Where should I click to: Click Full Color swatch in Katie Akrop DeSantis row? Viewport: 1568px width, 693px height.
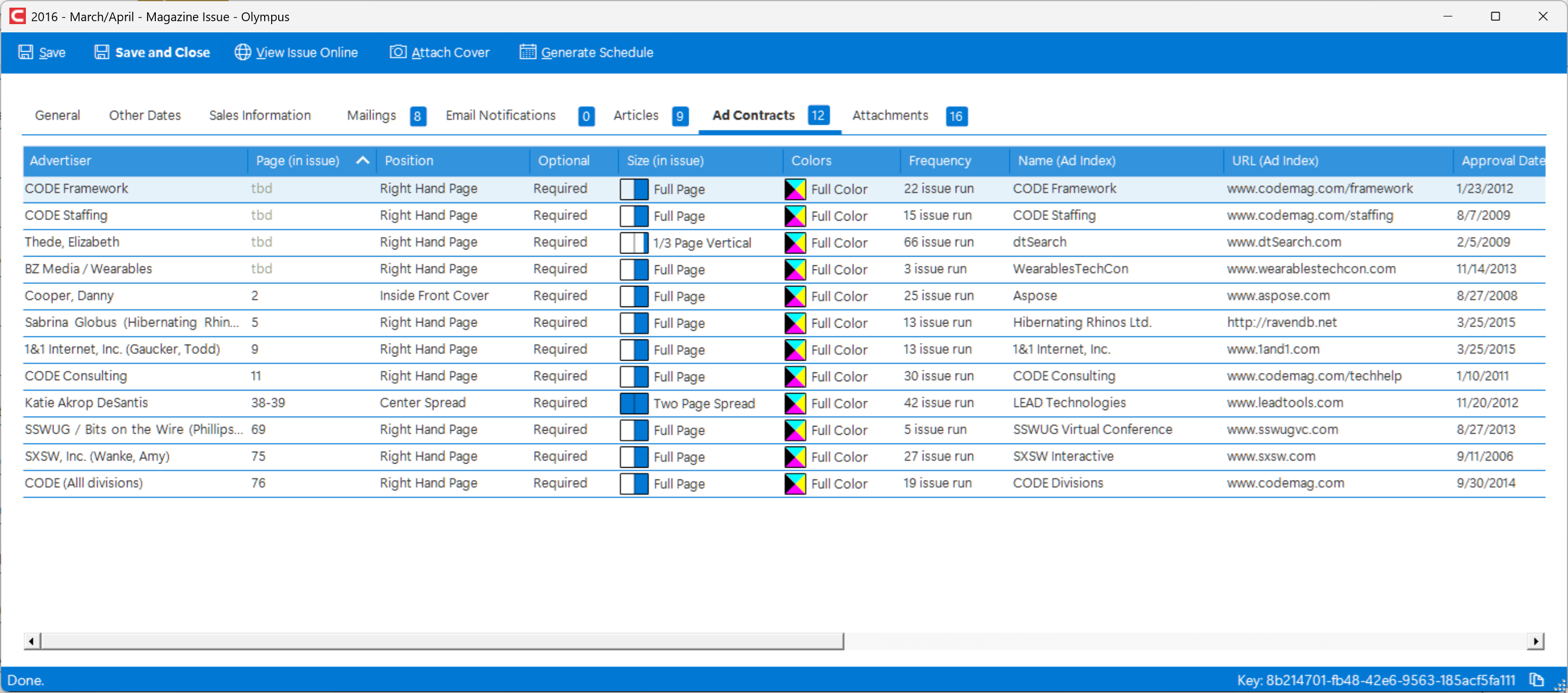795,403
